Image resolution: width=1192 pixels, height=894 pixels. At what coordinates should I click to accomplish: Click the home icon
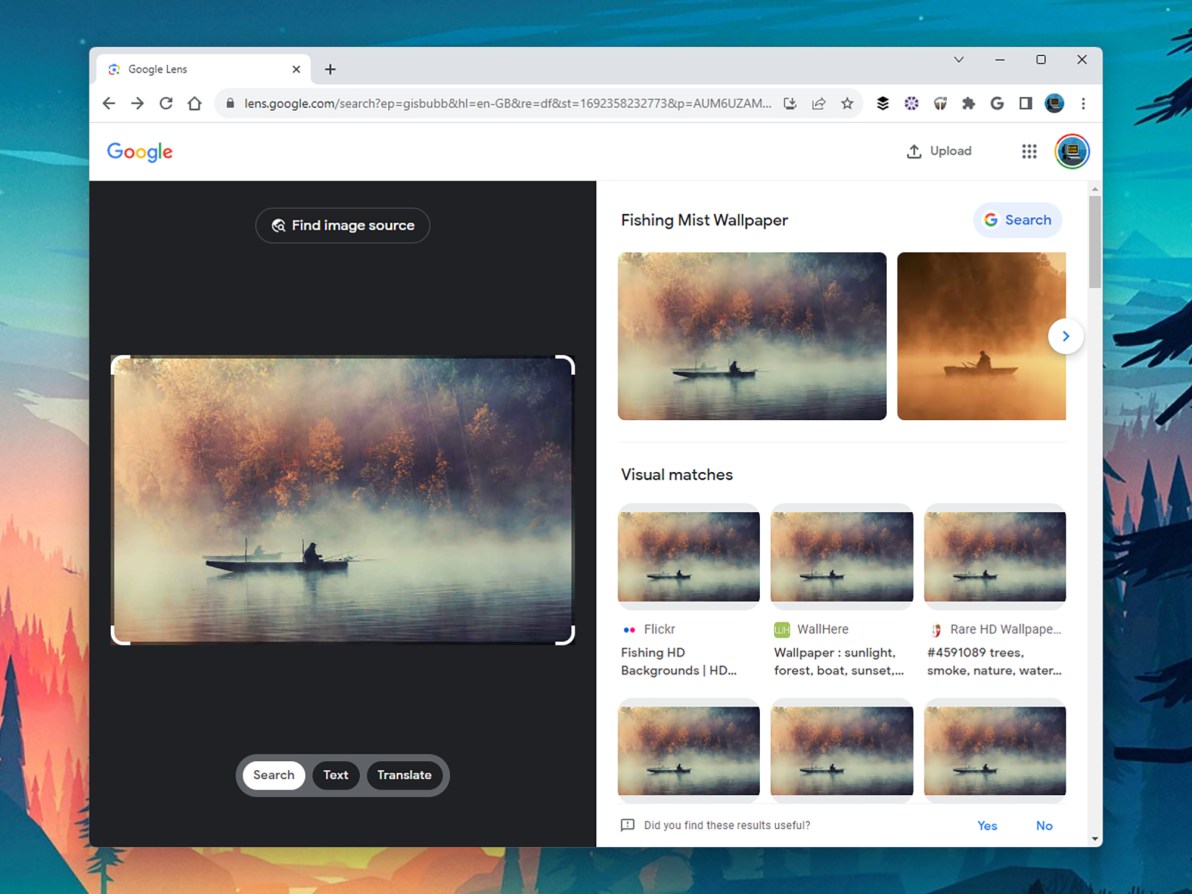[x=195, y=103]
